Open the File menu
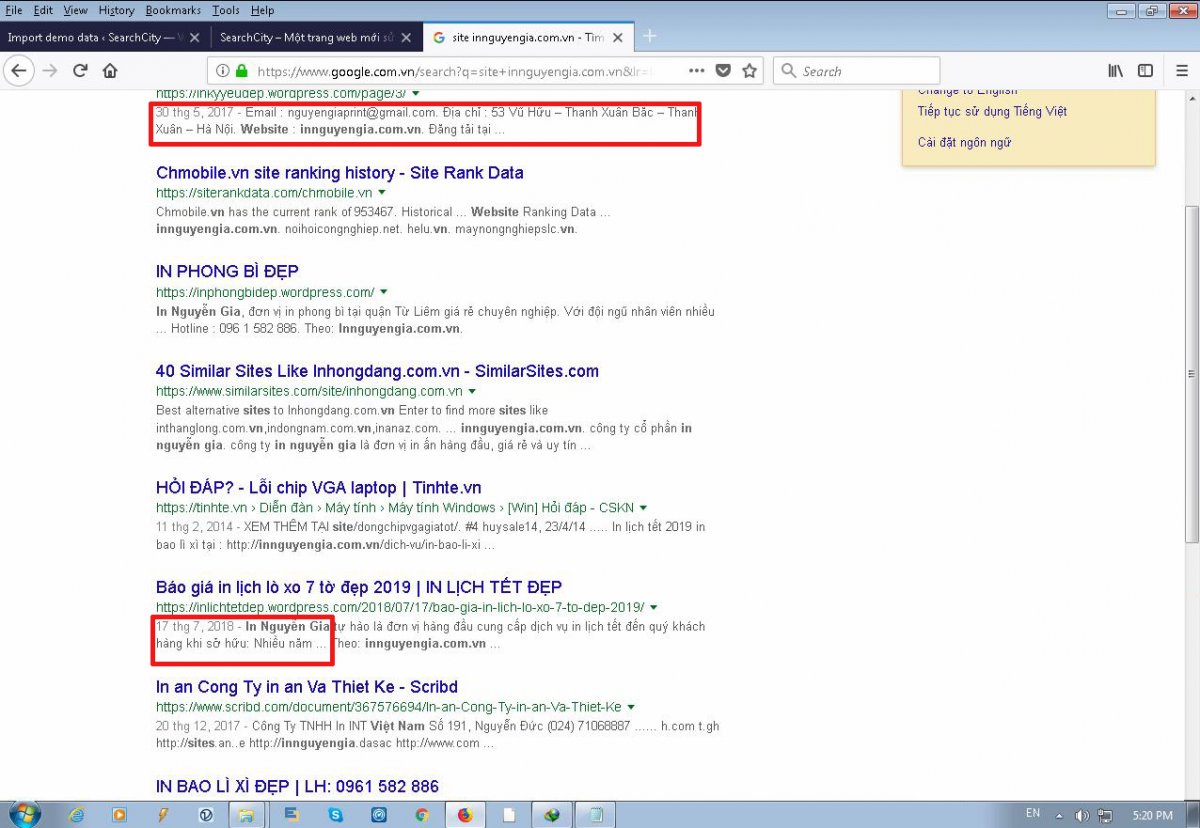The image size is (1200, 828). [14, 10]
